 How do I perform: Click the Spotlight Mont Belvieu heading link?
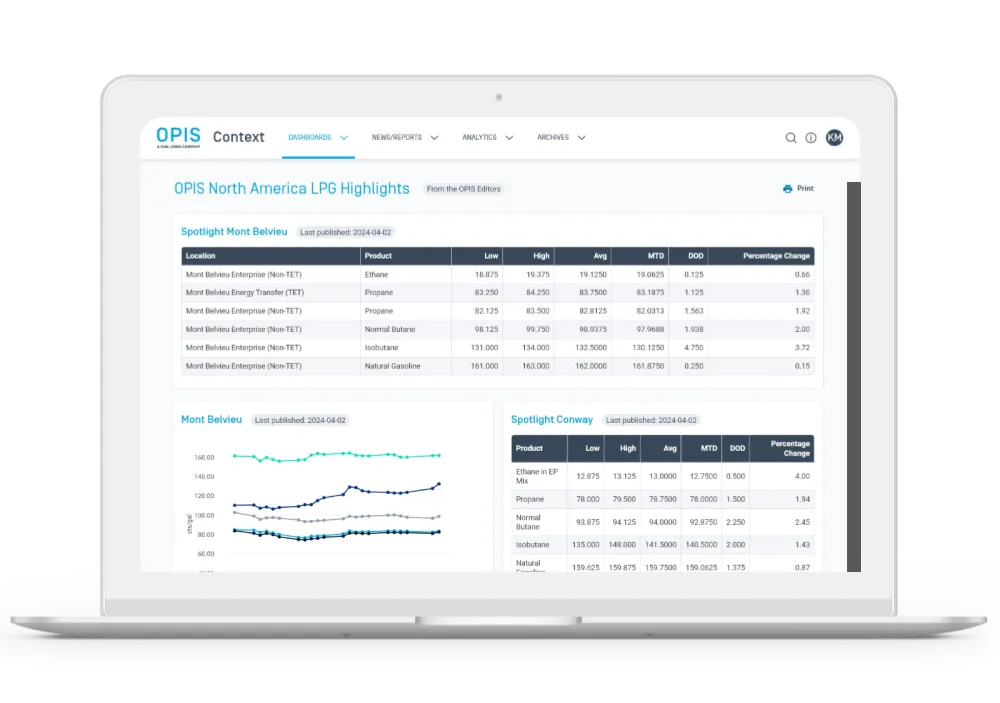(x=234, y=232)
